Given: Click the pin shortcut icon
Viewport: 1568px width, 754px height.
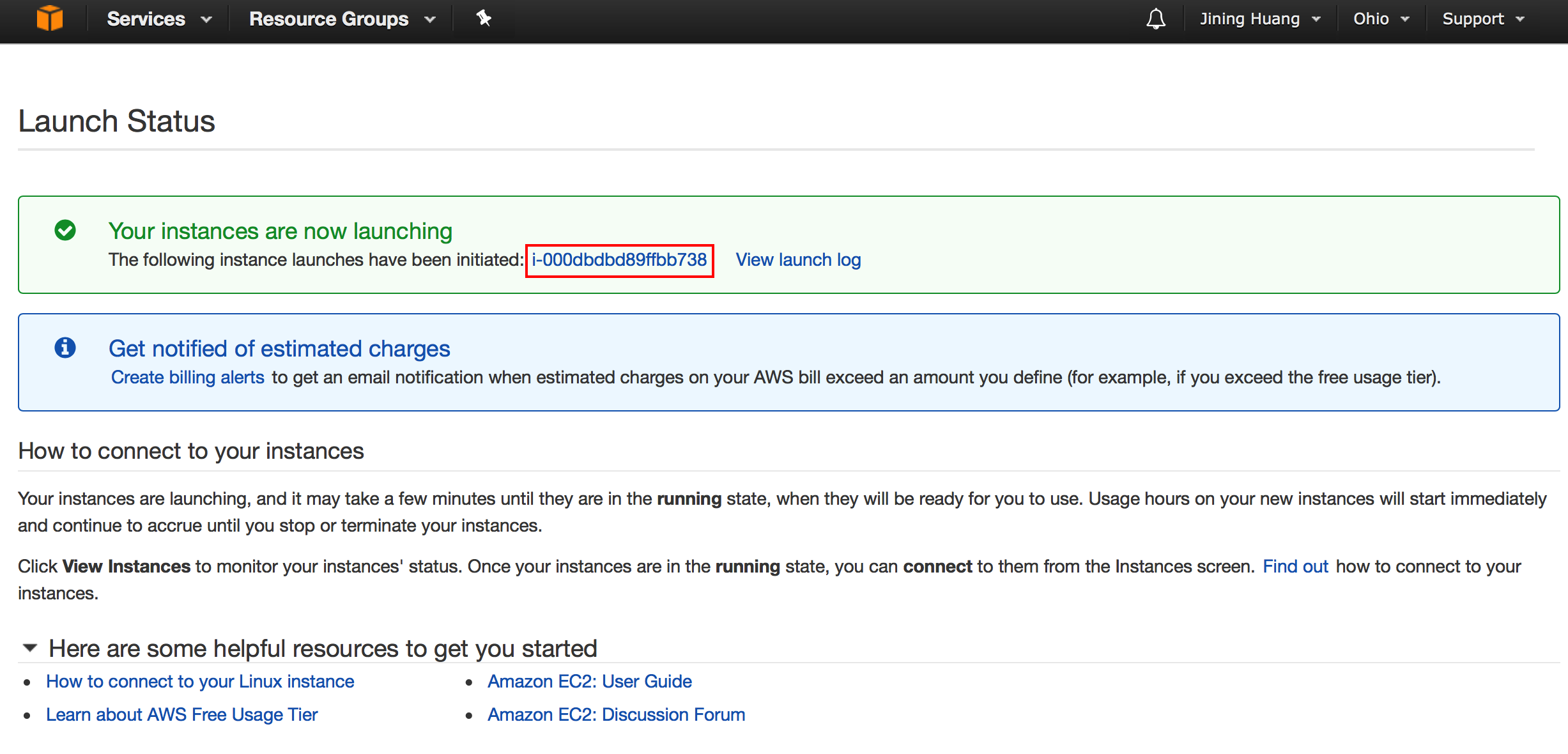Looking at the screenshot, I should (484, 19).
